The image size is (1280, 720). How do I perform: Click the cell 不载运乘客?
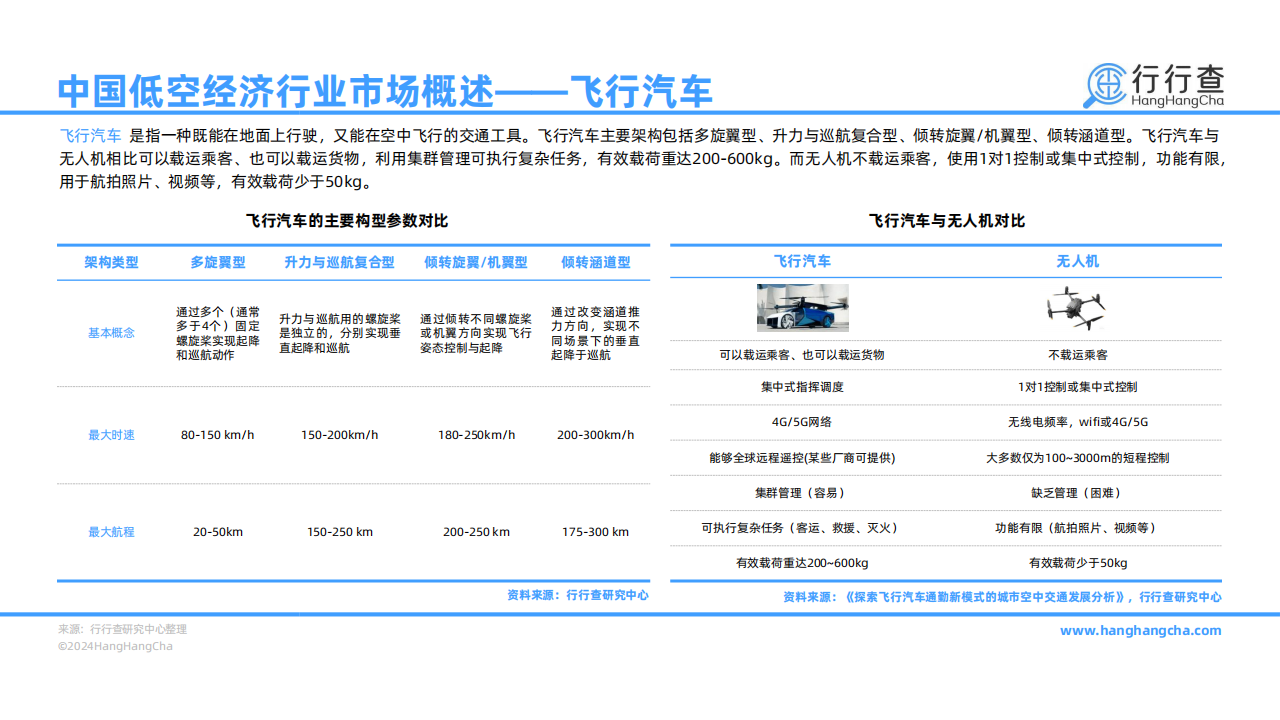pos(1078,355)
